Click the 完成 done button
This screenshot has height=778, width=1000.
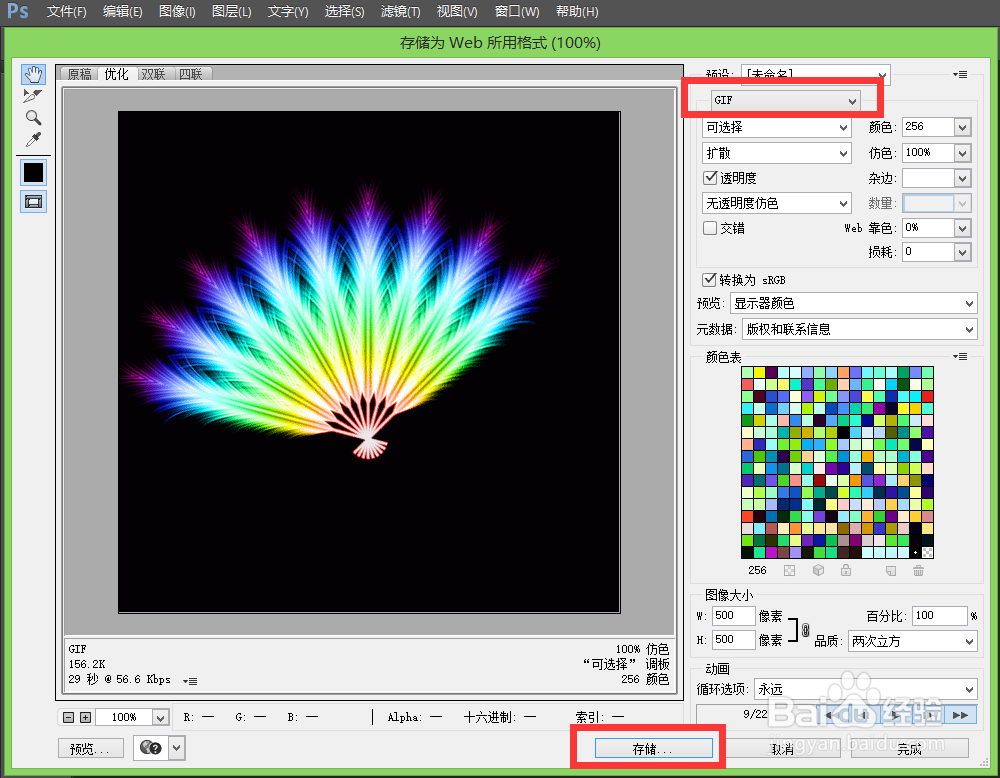coord(909,749)
